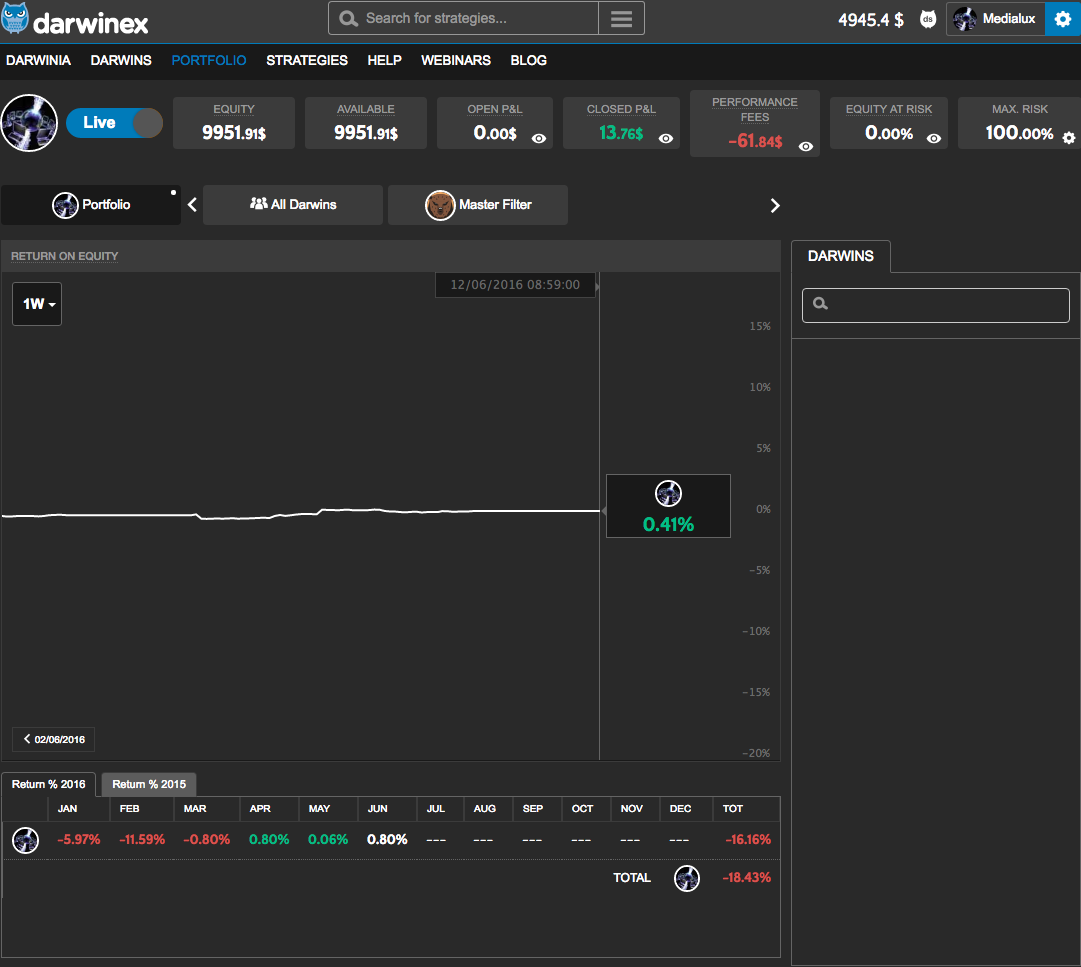Toggle the Live account switch

click(114, 123)
